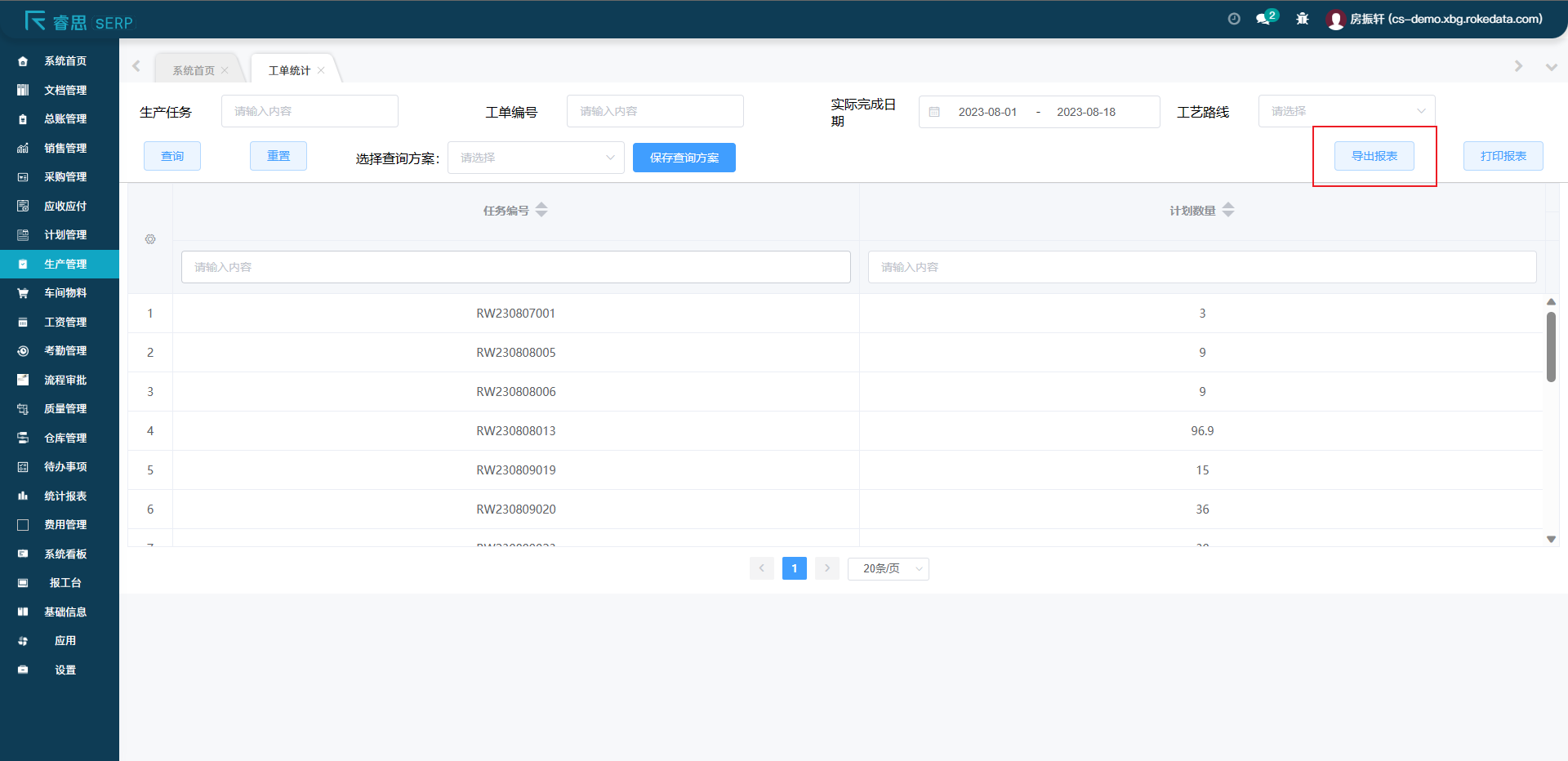Image resolution: width=1568 pixels, height=761 pixels.
Task: Click the user avatar icon
Action: pos(1335,20)
